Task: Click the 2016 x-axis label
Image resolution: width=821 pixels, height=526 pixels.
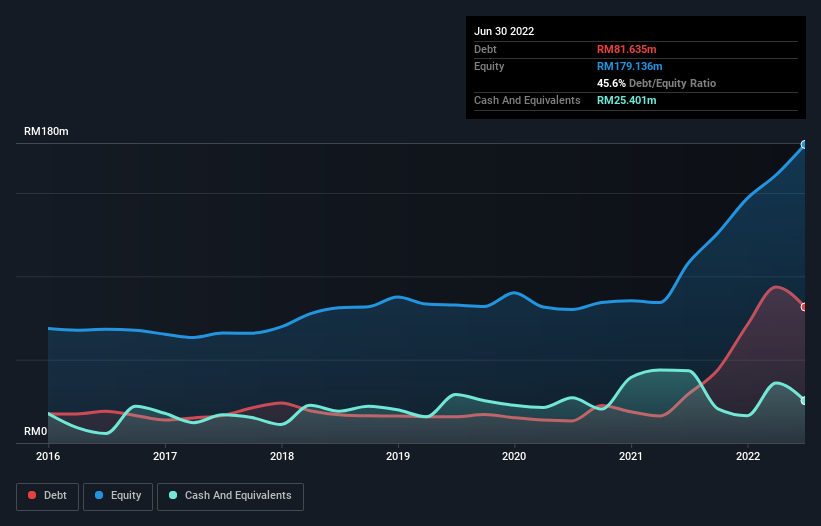Action: [48, 456]
